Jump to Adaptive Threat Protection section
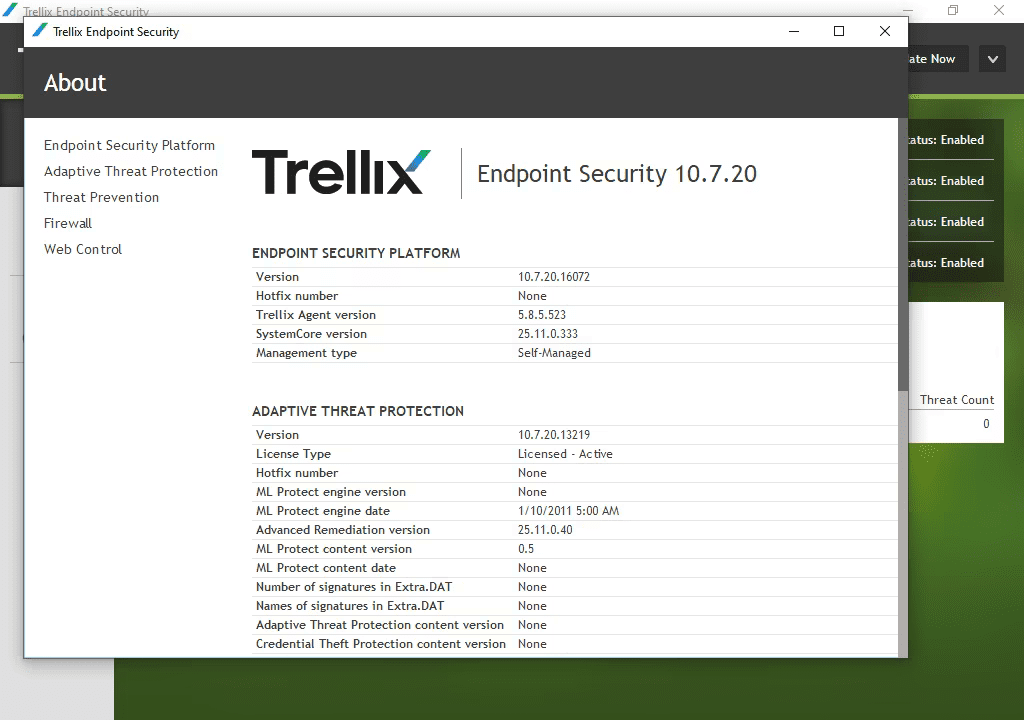The width and height of the screenshot is (1024, 720). click(131, 171)
